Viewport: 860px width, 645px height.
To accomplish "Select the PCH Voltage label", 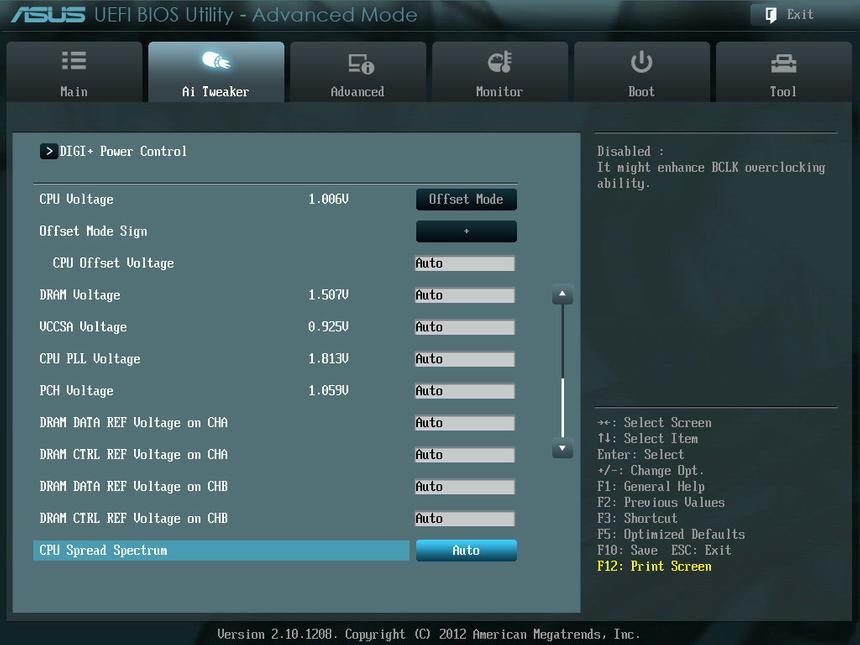I will click(76, 391).
